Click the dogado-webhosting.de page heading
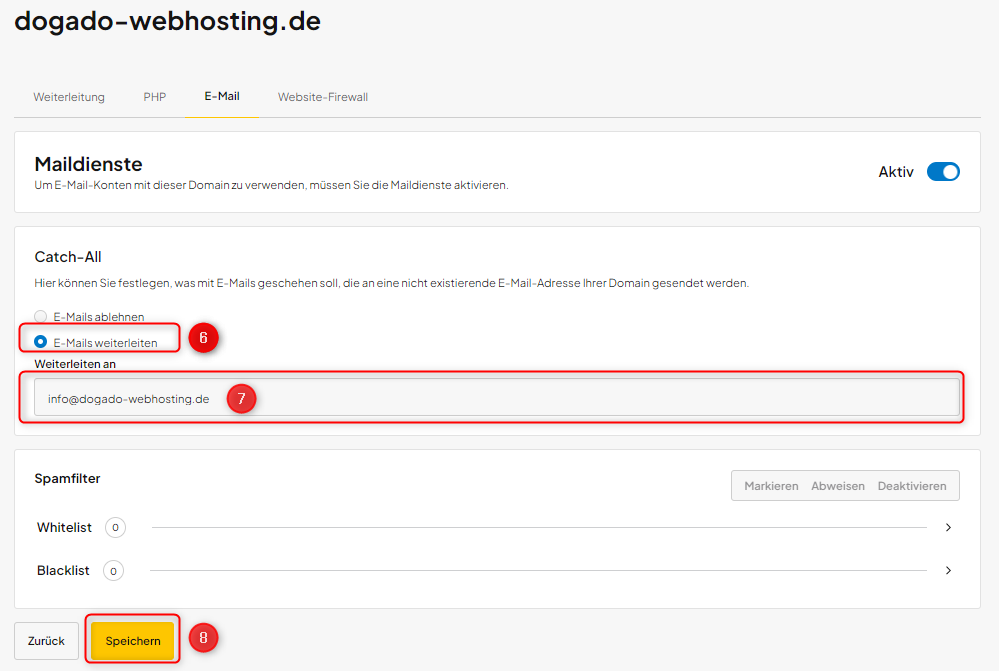This screenshot has width=999, height=671. (168, 21)
